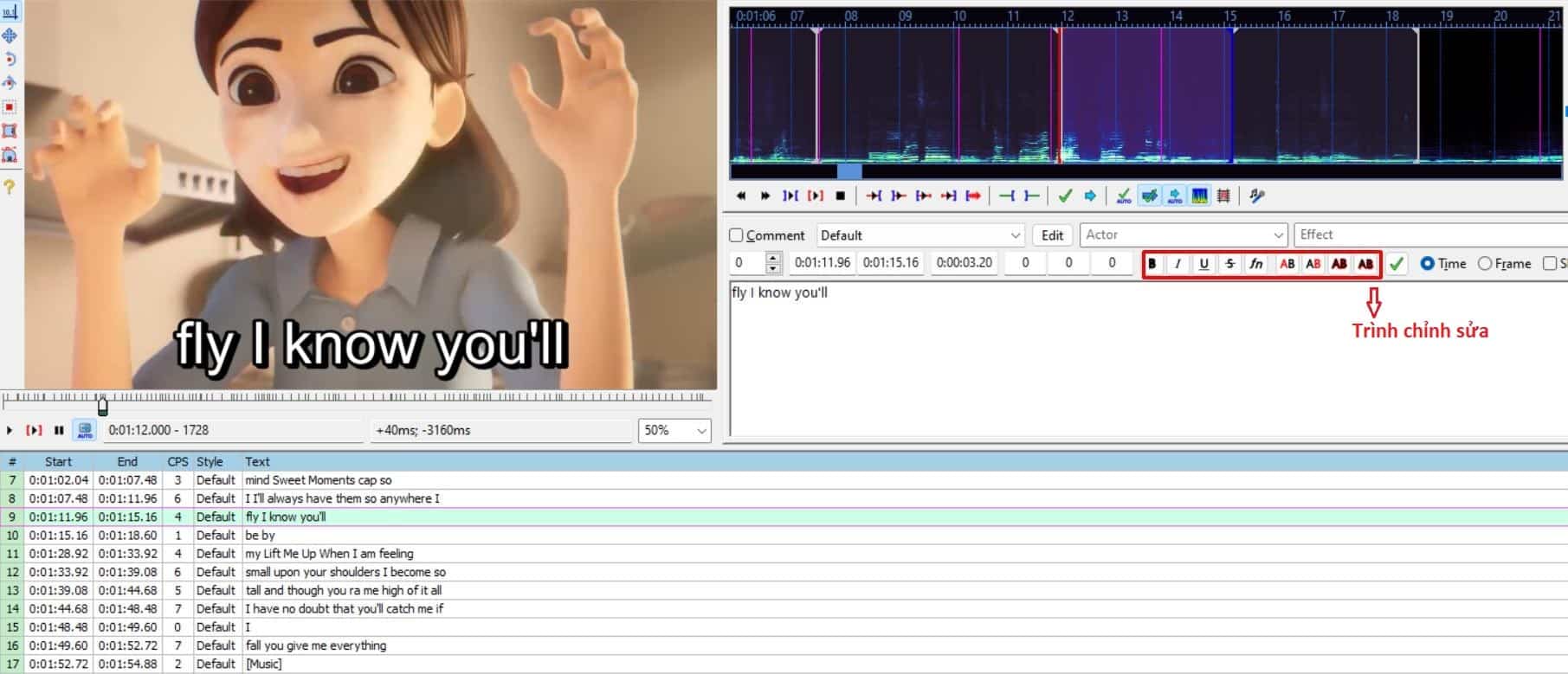Pick secondary color (second AB button)

click(1313, 264)
